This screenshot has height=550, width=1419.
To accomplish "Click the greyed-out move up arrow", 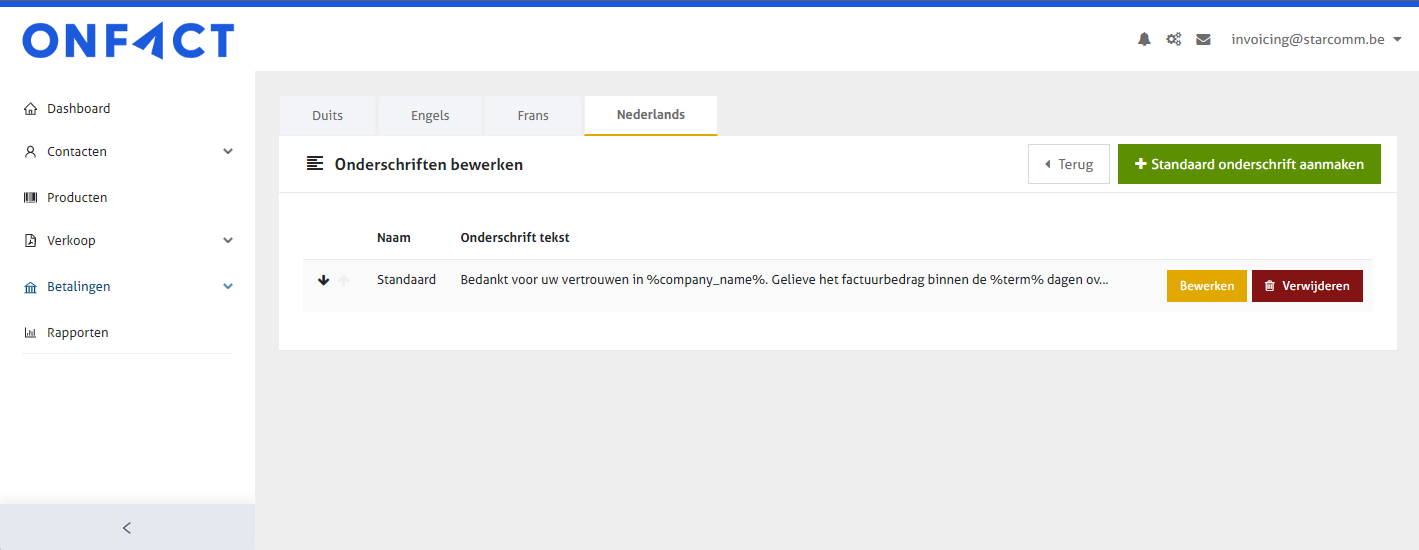I will point(344,281).
